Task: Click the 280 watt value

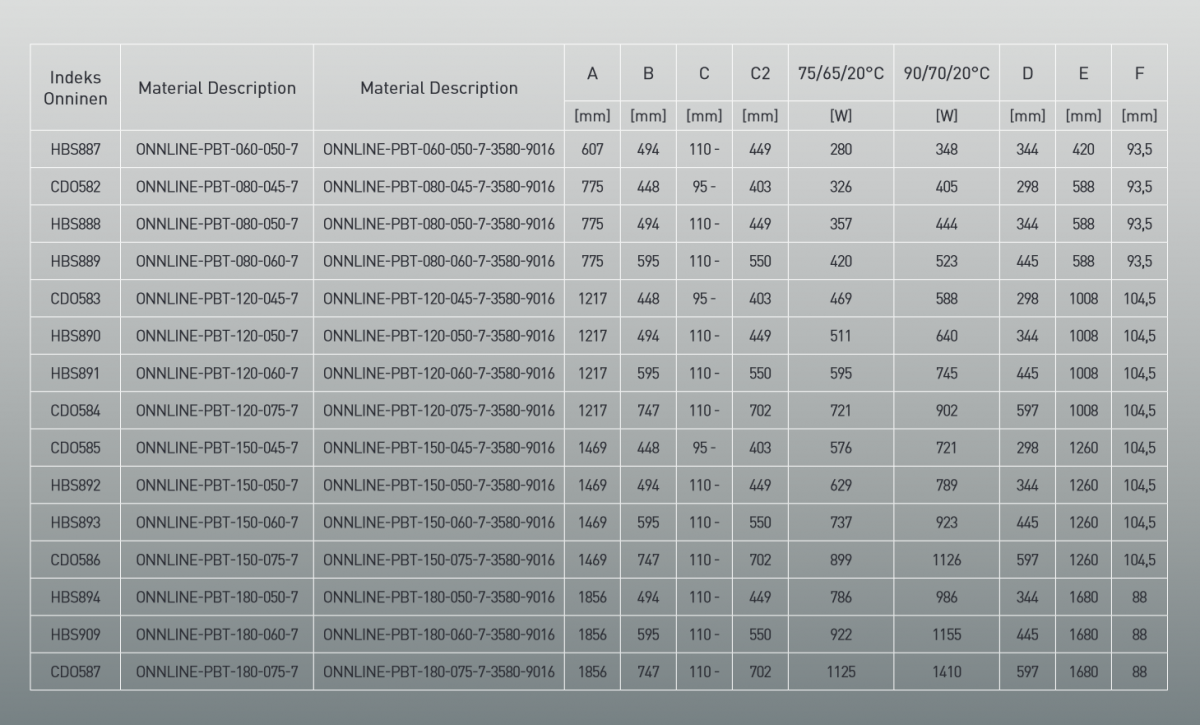Action: (x=840, y=150)
